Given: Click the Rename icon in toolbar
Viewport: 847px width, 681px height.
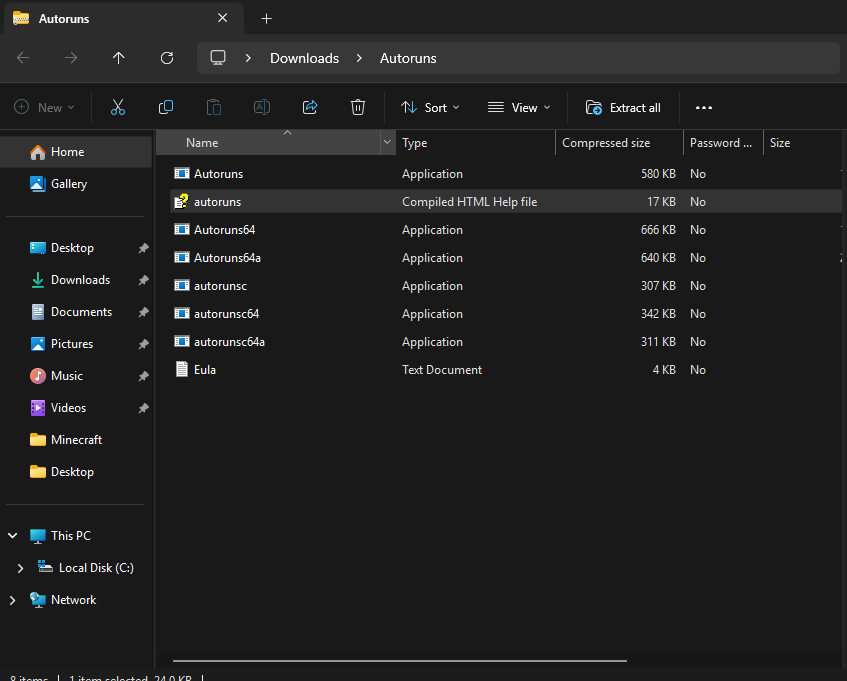Looking at the screenshot, I should 262,107.
